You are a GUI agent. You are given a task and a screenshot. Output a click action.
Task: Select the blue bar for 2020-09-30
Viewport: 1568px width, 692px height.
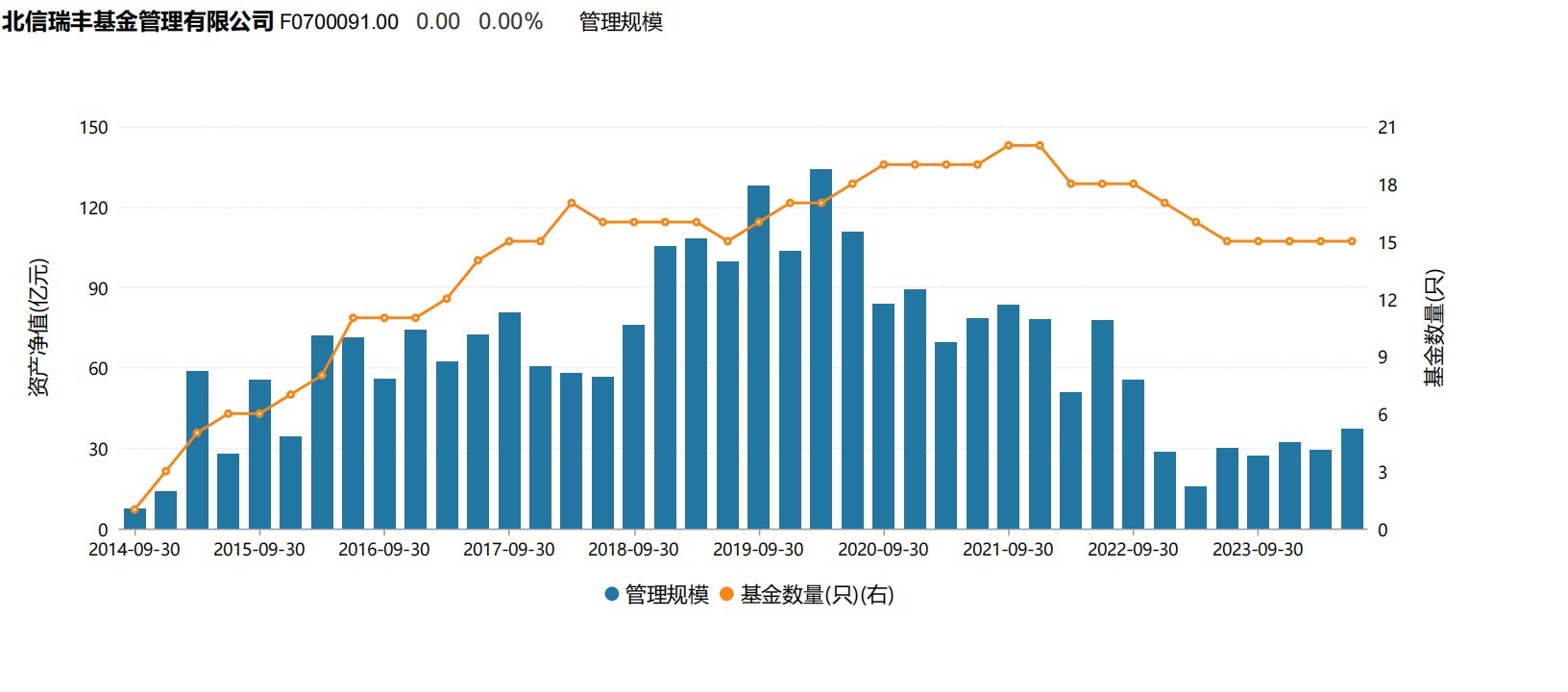(x=883, y=416)
